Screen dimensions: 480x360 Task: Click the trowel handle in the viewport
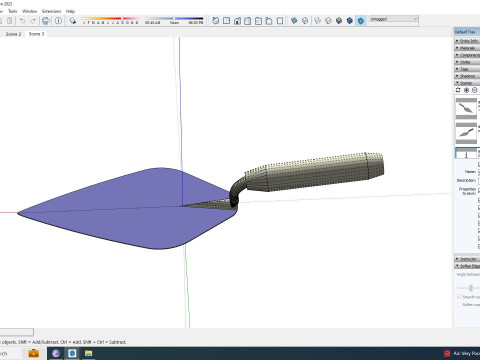[x=317, y=172]
